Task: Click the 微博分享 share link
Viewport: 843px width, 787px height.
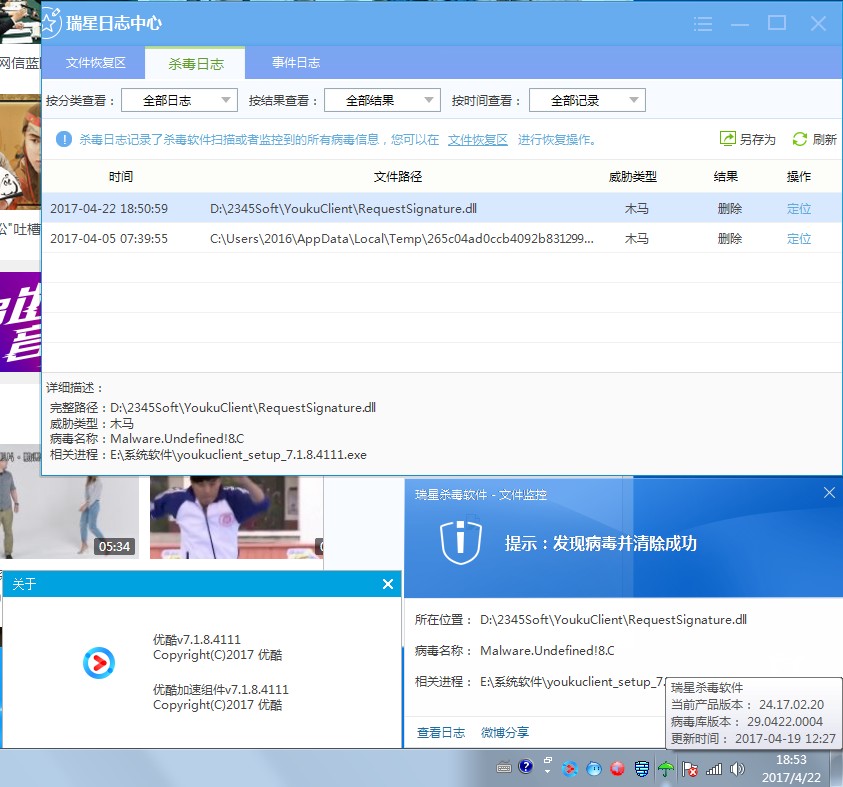Action: [x=505, y=732]
